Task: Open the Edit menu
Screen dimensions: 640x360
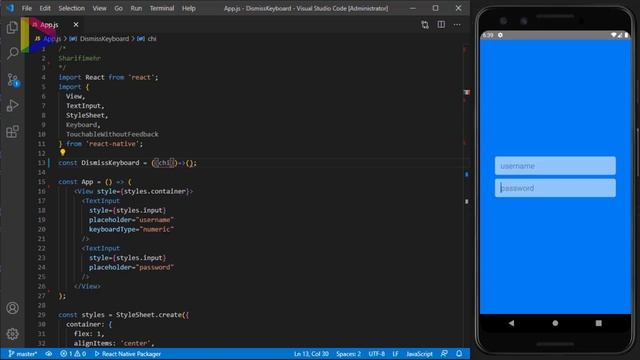Action: coord(45,8)
